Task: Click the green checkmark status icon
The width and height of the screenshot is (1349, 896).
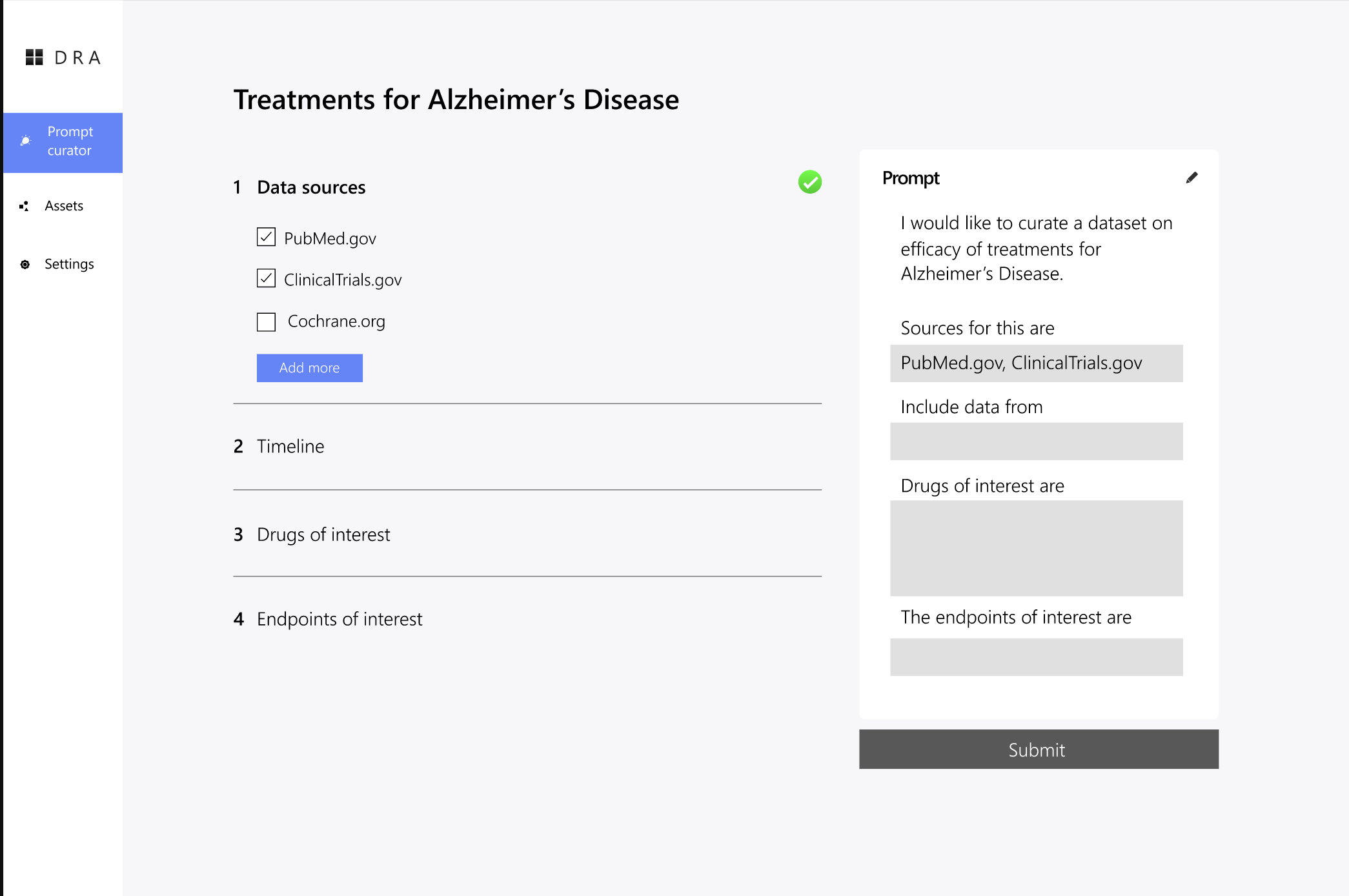Action: [x=809, y=182]
